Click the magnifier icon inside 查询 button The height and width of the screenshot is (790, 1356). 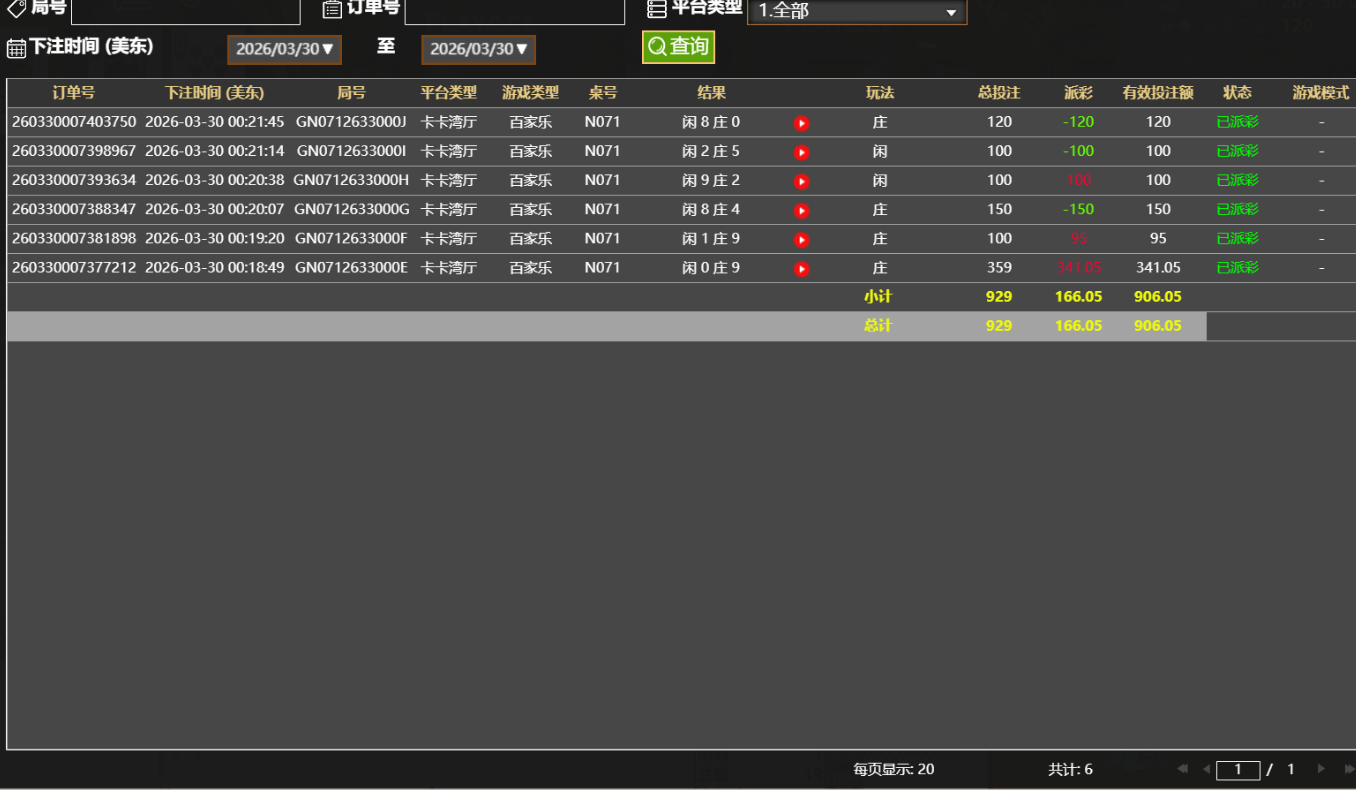pyautogui.click(x=656, y=45)
